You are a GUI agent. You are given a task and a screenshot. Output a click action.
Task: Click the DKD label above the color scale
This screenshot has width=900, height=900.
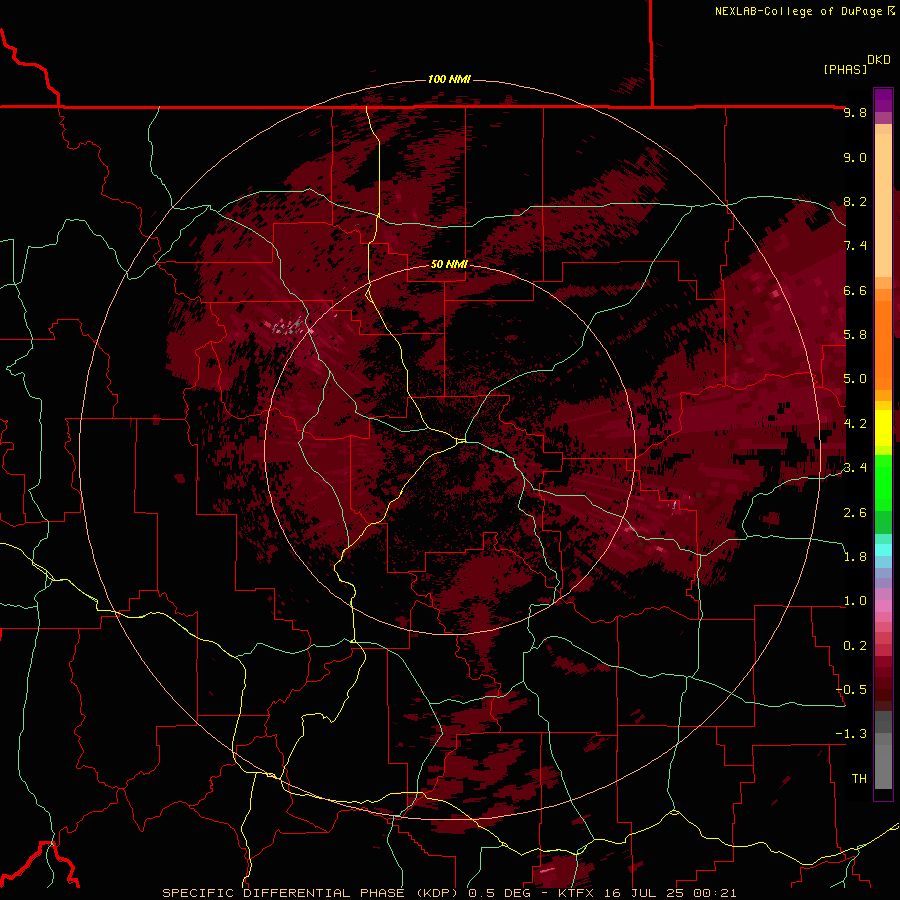pos(879,60)
